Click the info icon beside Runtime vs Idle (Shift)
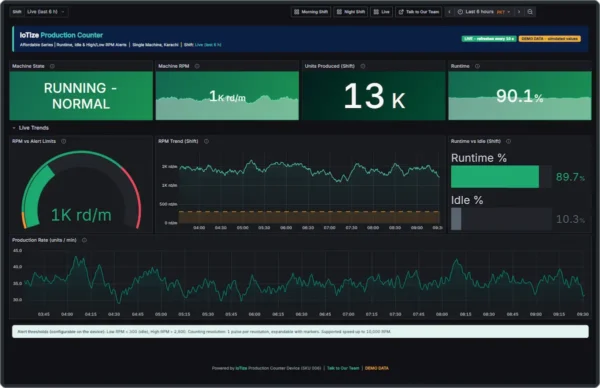600x388 pixels. coord(509,141)
